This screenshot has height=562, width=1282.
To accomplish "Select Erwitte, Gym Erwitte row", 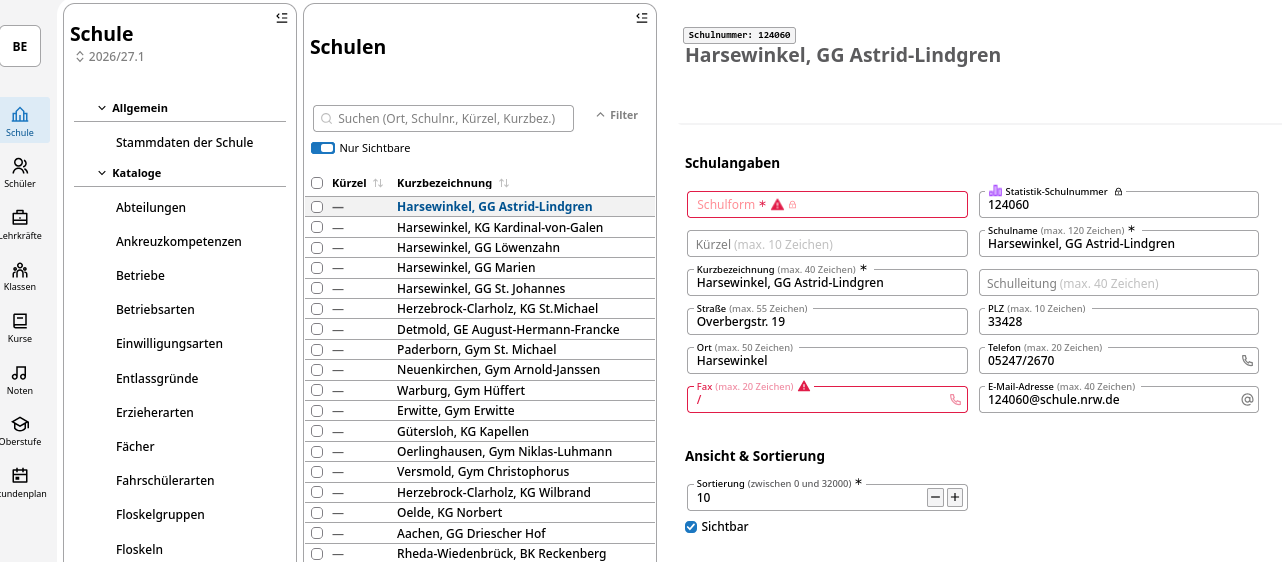I will click(x=480, y=410).
